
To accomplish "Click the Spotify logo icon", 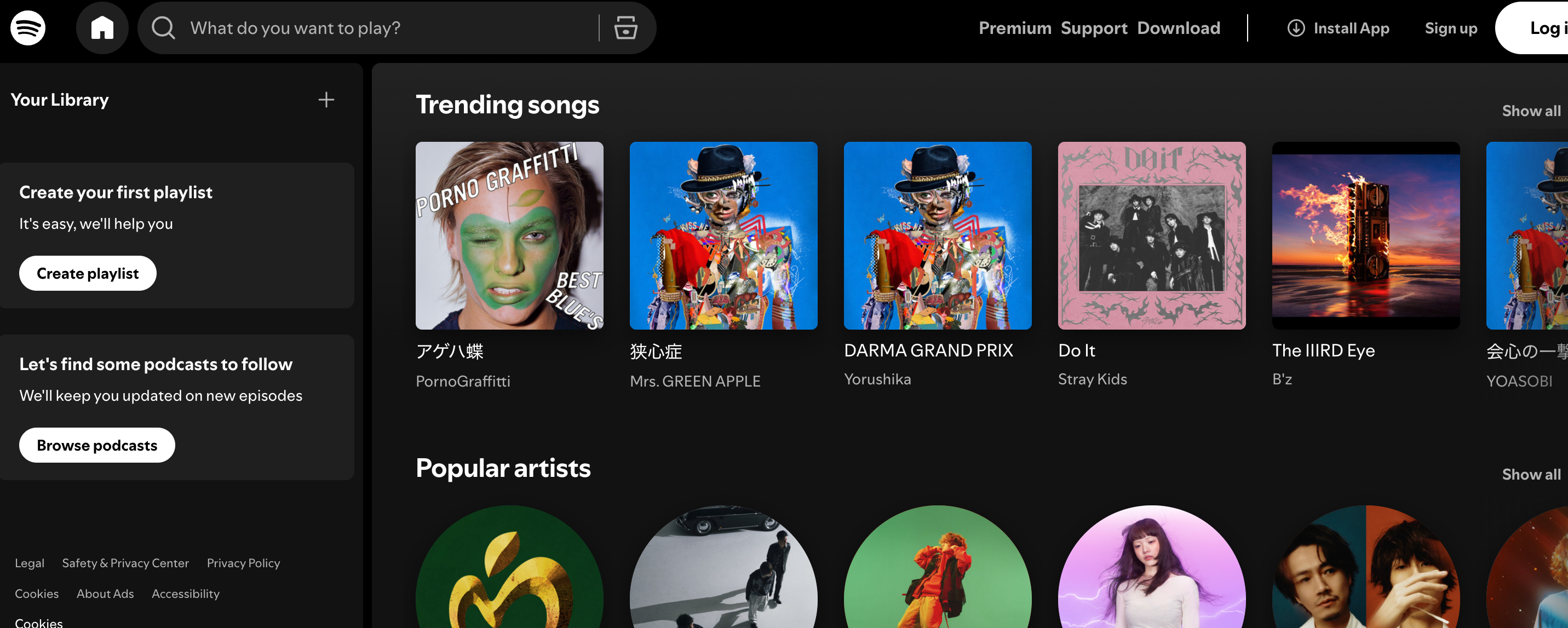I will tap(28, 28).
